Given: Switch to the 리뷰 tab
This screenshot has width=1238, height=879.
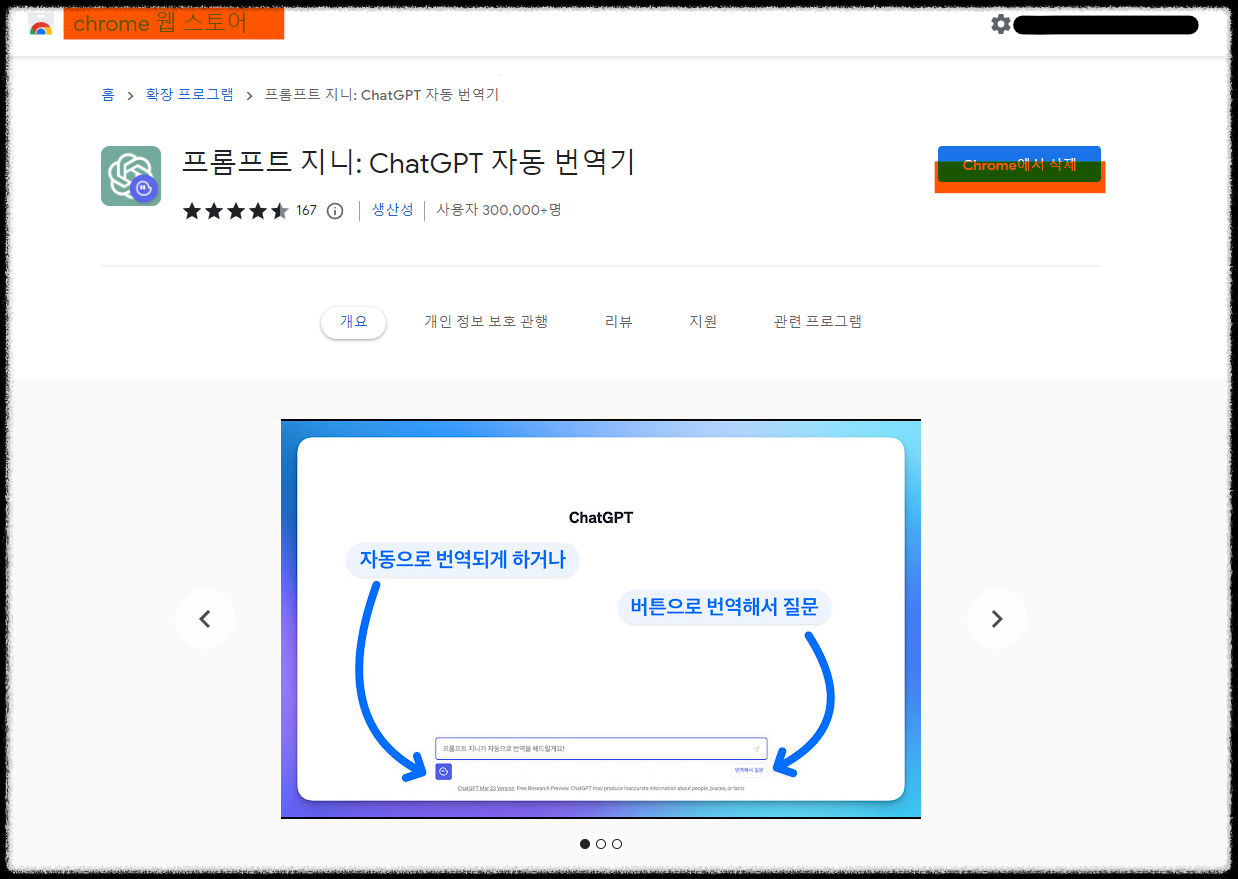Looking at the screenshot, I should (618, 321).
